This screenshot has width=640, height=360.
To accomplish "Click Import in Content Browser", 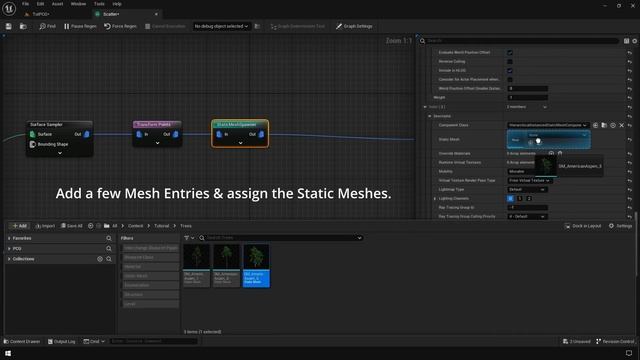I will click(45, 226).
